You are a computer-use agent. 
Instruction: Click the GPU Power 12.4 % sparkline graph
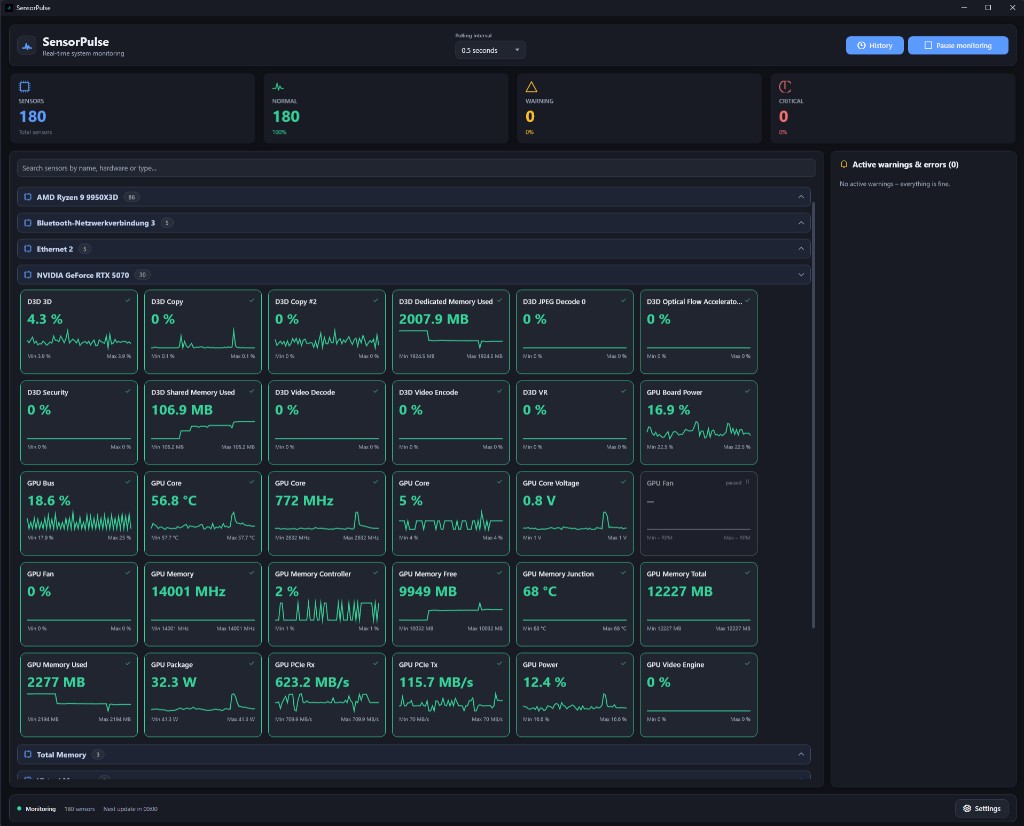(x=575, y=703)
